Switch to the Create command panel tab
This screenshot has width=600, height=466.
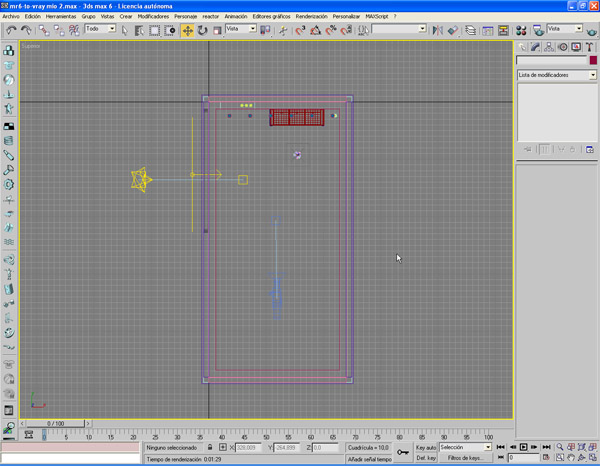(522, 47)
